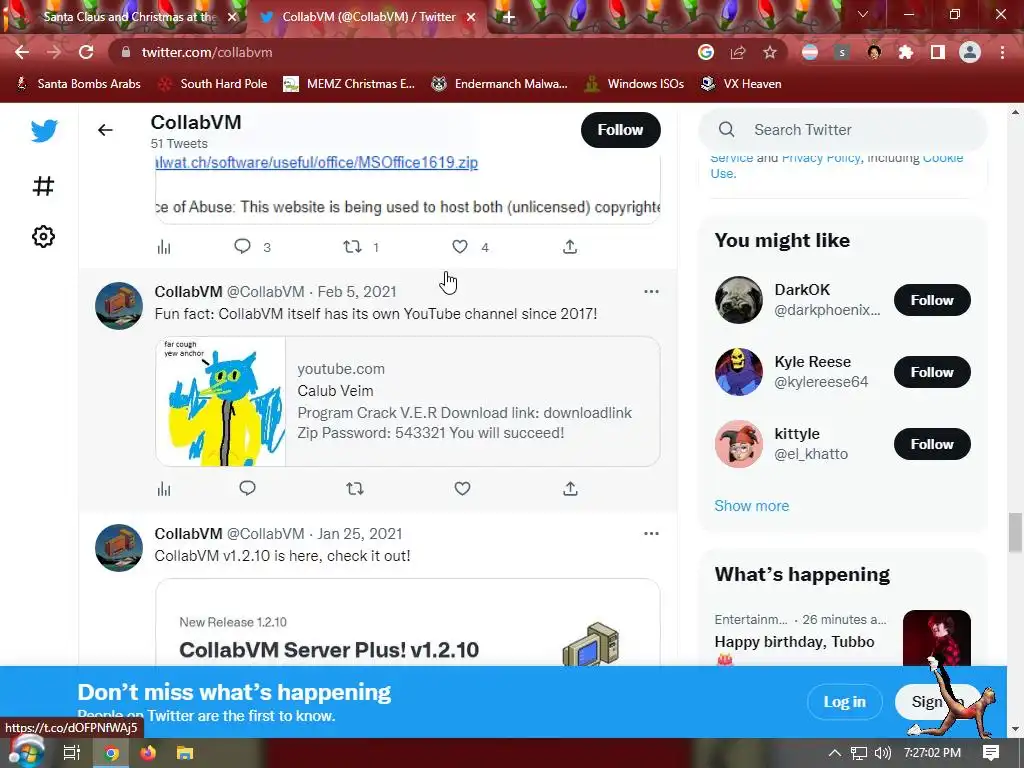Click the page vertical scrollbar thumb
Viewport: 1024px width, 768px height.
[1014, 532]
